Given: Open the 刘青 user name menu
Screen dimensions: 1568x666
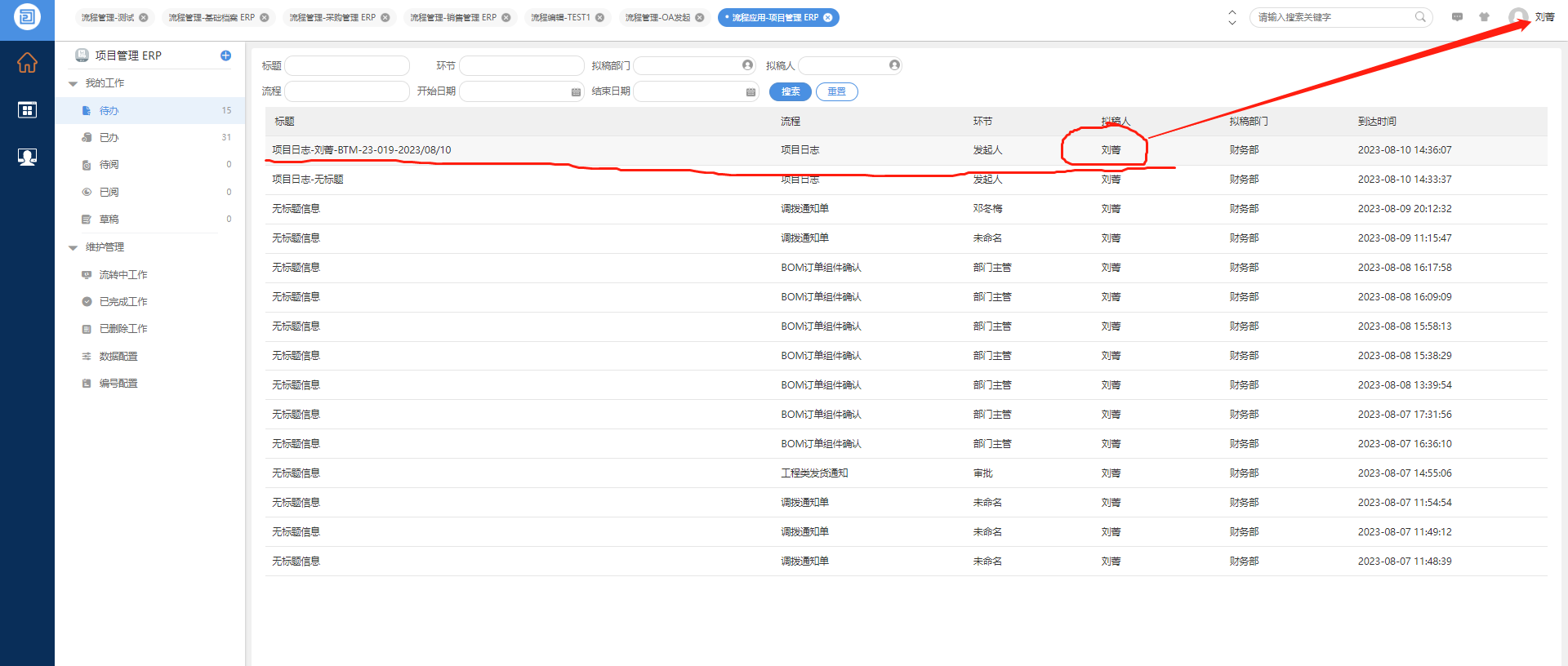Looking at the screenshot, I should (1544, 17).
